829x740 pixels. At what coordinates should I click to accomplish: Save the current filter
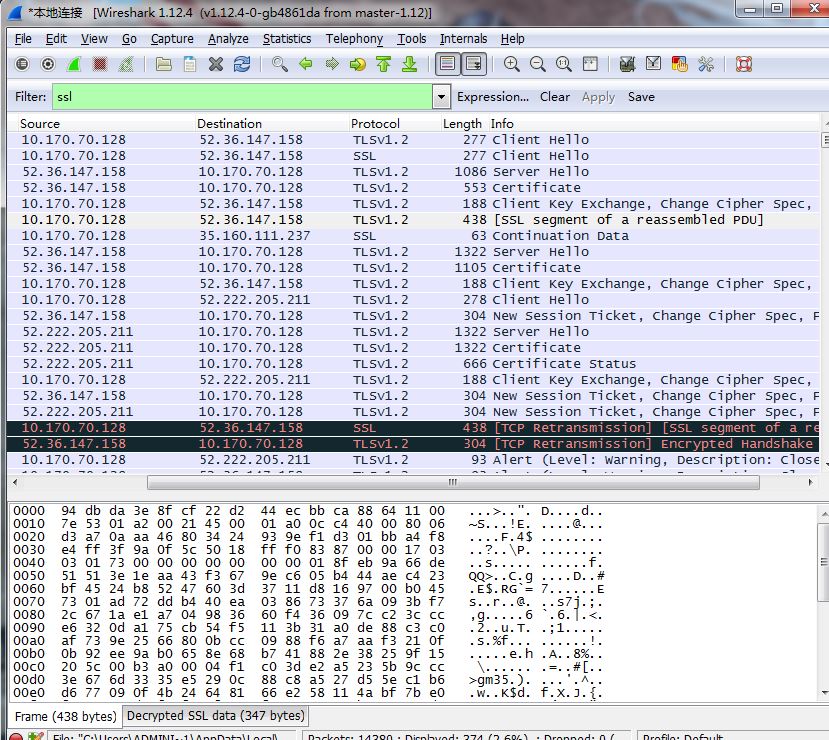coord(641,97)
